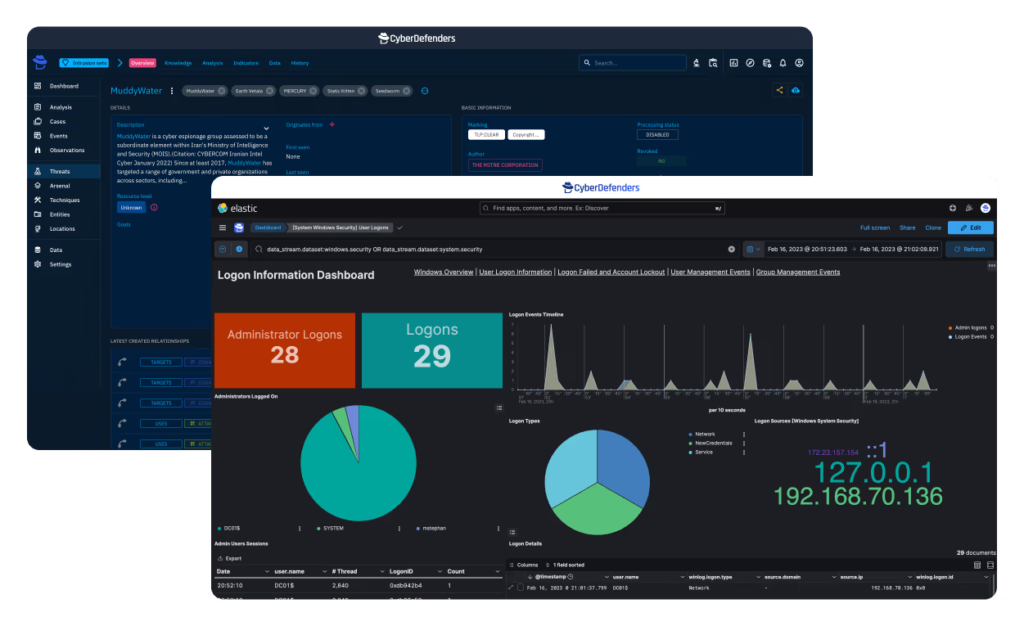Open notifications bell in top bar
Image resolution: width=1024 pixels, height=626 pixels.
click(783, 63)
